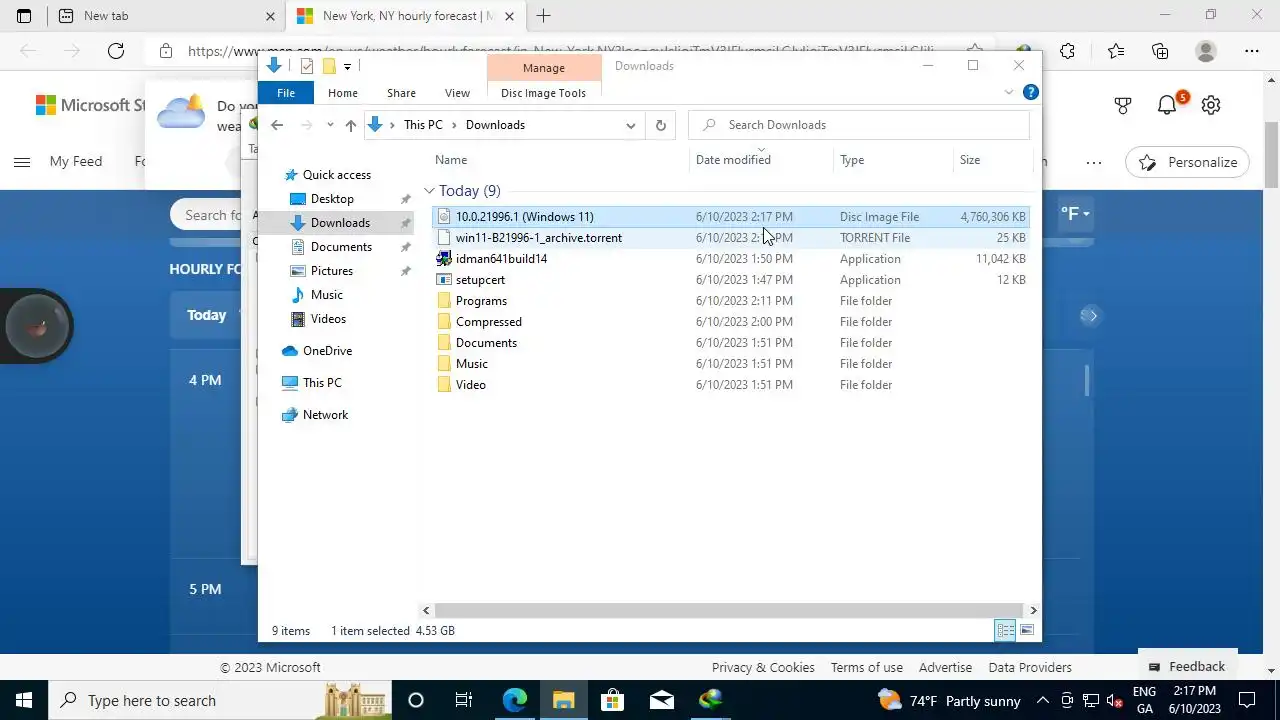Open Disc Image Tools tab
Screen dimensions: 1280x720
543,93
